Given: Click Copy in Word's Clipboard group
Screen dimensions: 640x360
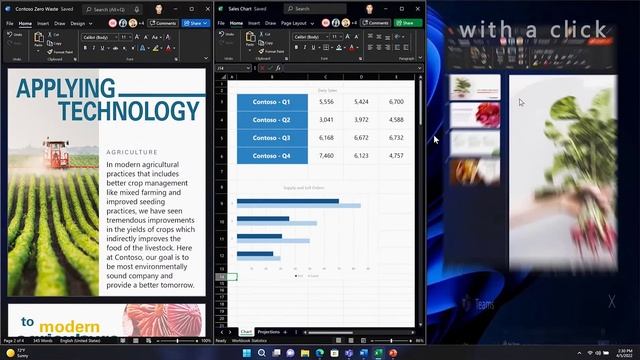Looking at the screenshot, I should [54, 43].
